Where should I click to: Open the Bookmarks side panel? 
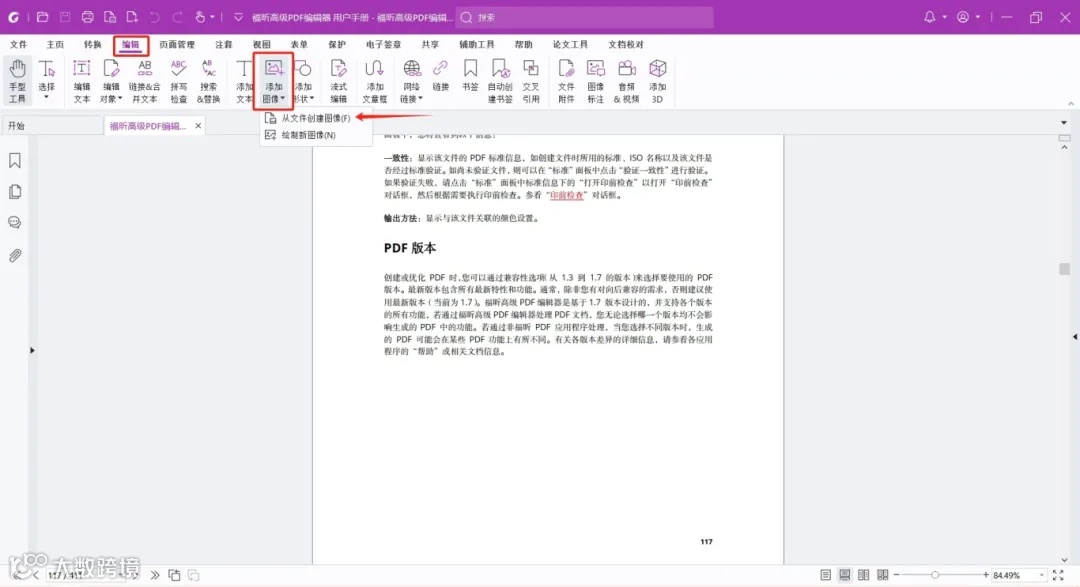pyautogui.click(x=14, y=161)
